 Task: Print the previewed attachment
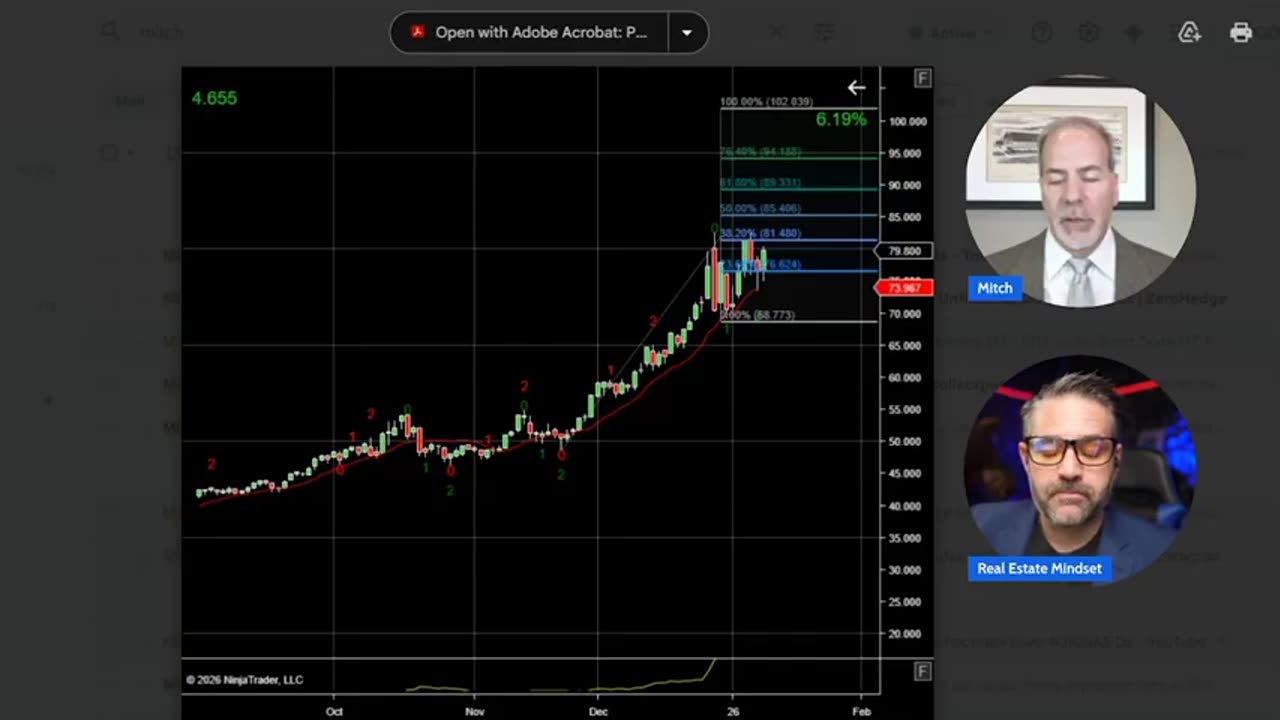point(1241,32)
